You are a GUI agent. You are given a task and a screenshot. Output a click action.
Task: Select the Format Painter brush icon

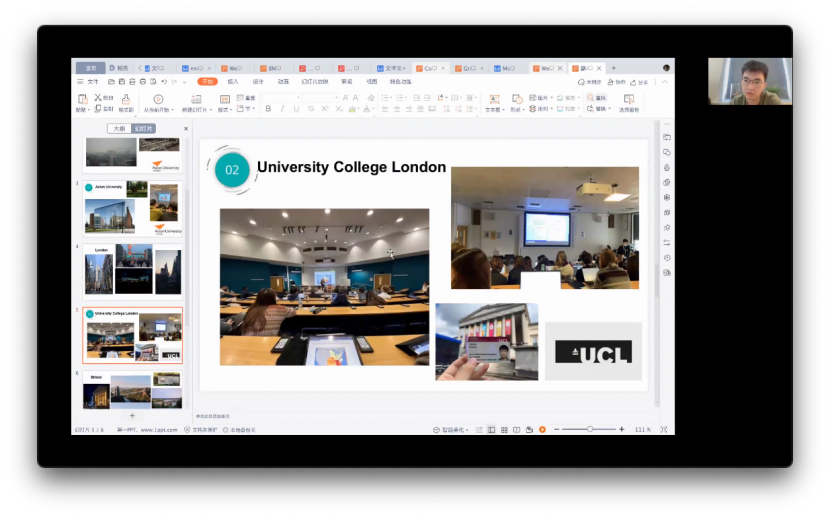coord(126,99)
